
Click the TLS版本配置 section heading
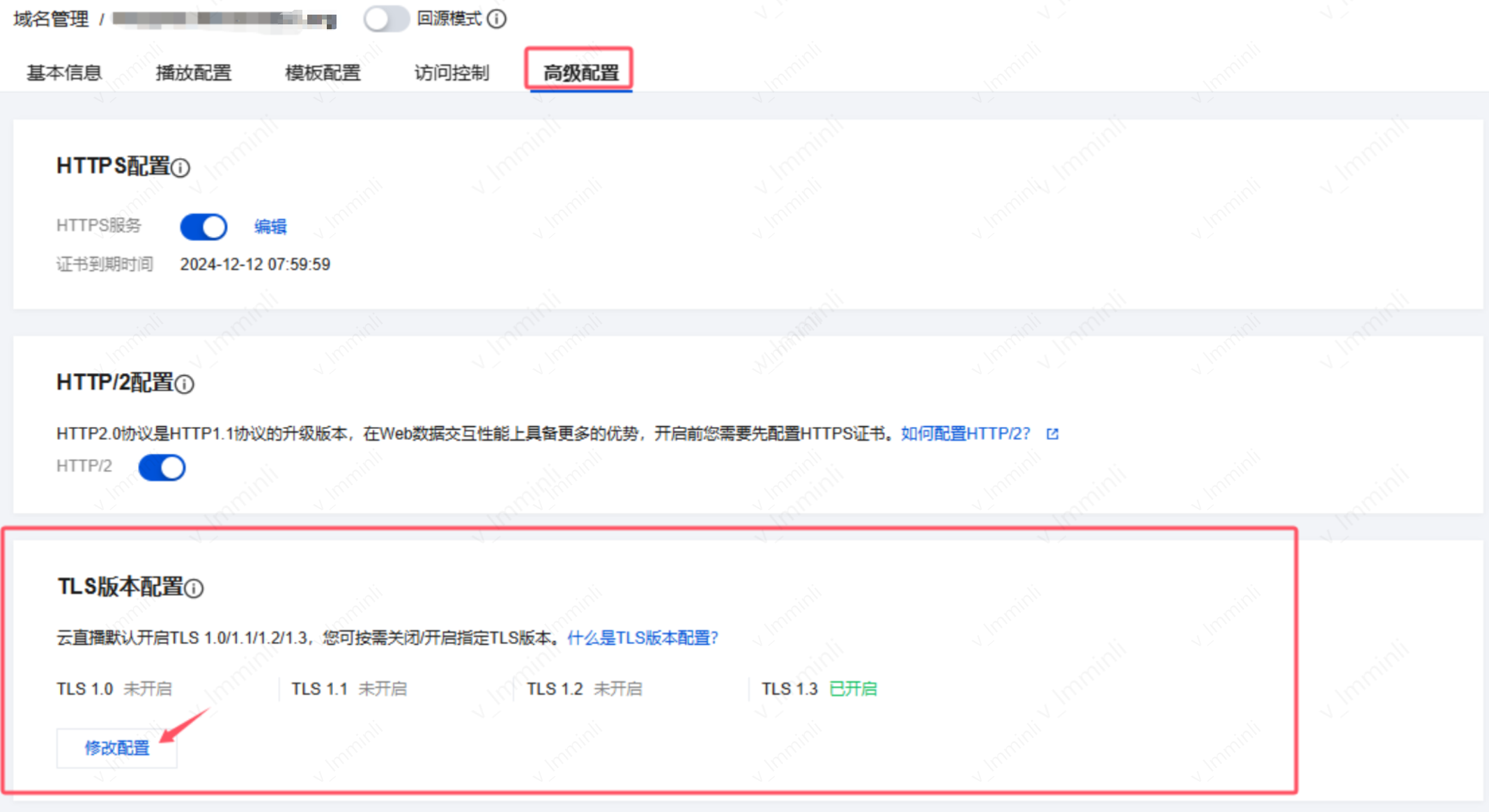pos(121,586)
